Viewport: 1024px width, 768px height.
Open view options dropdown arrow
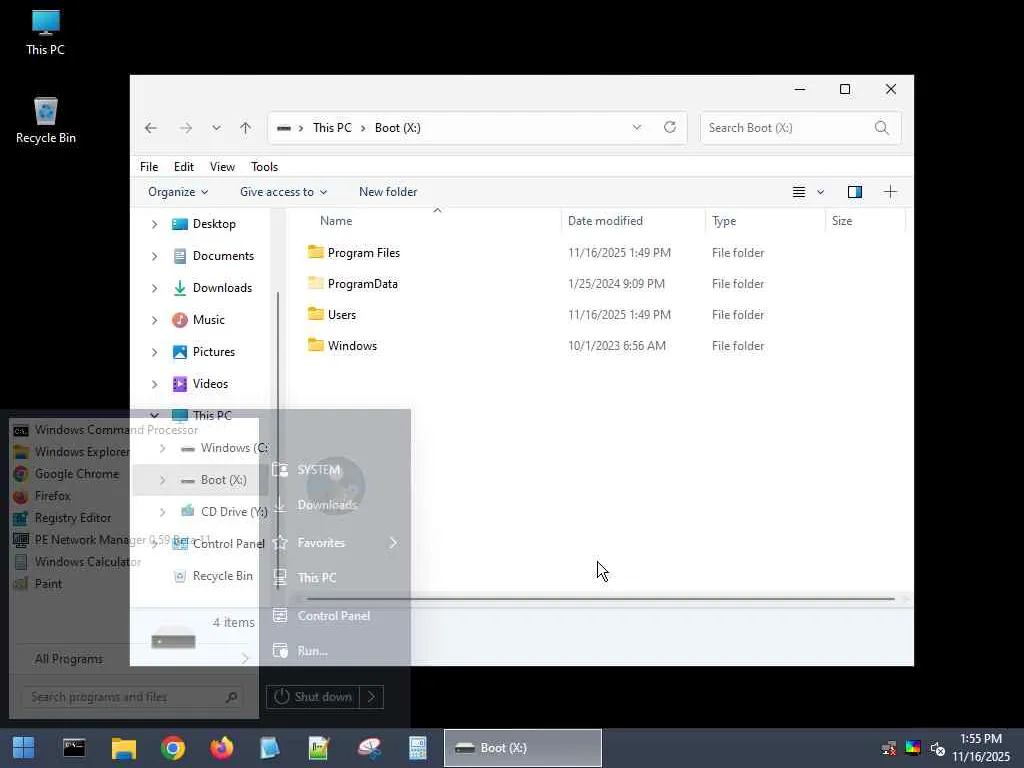pyautogui.click(x=820, y=192)
